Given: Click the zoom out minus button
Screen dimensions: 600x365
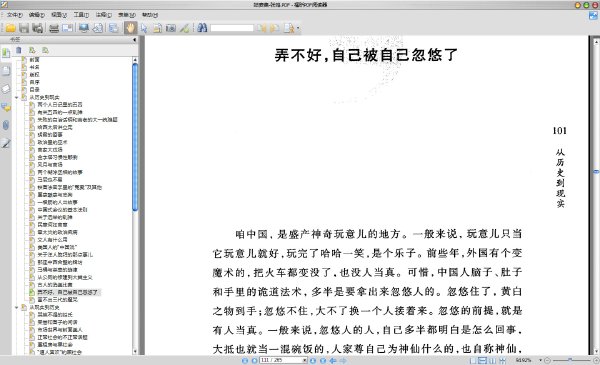Looking at the screenshot, I should 548,360.
